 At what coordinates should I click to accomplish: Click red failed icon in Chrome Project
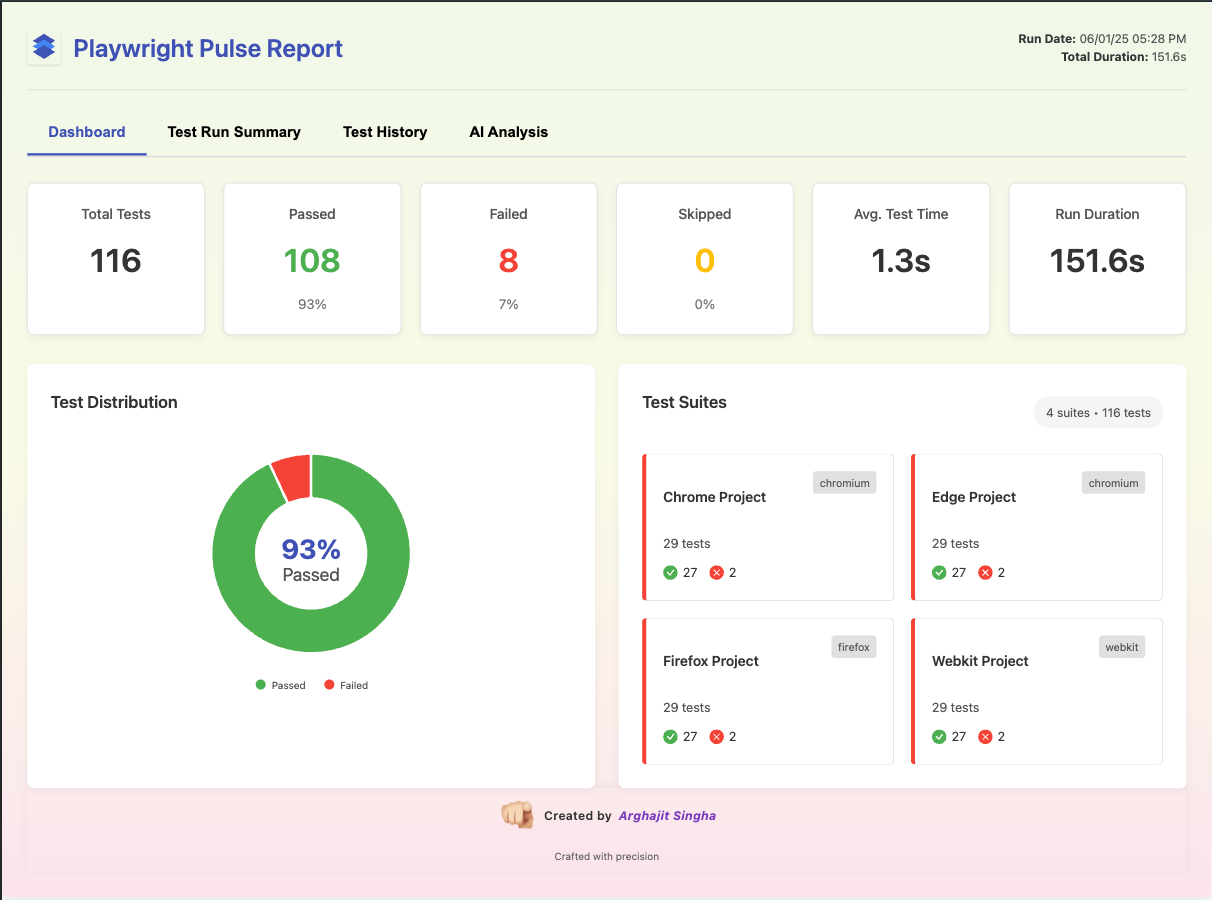(717, 573)
